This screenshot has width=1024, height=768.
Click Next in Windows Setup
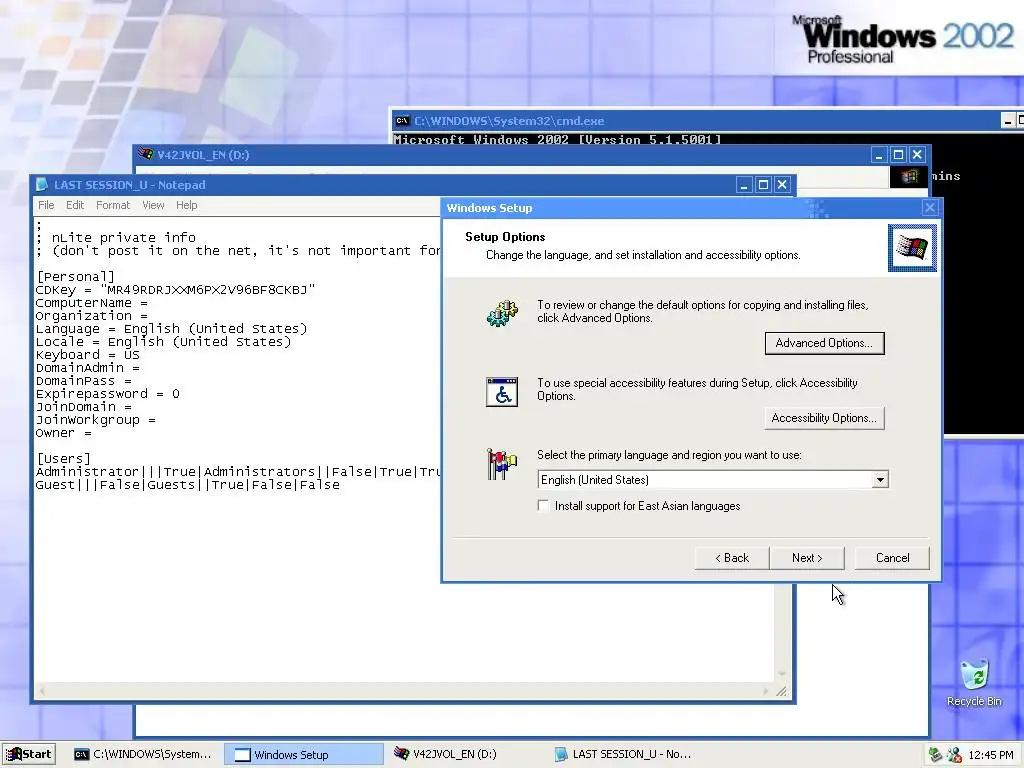pyautogui.click(x=807, y=558)
